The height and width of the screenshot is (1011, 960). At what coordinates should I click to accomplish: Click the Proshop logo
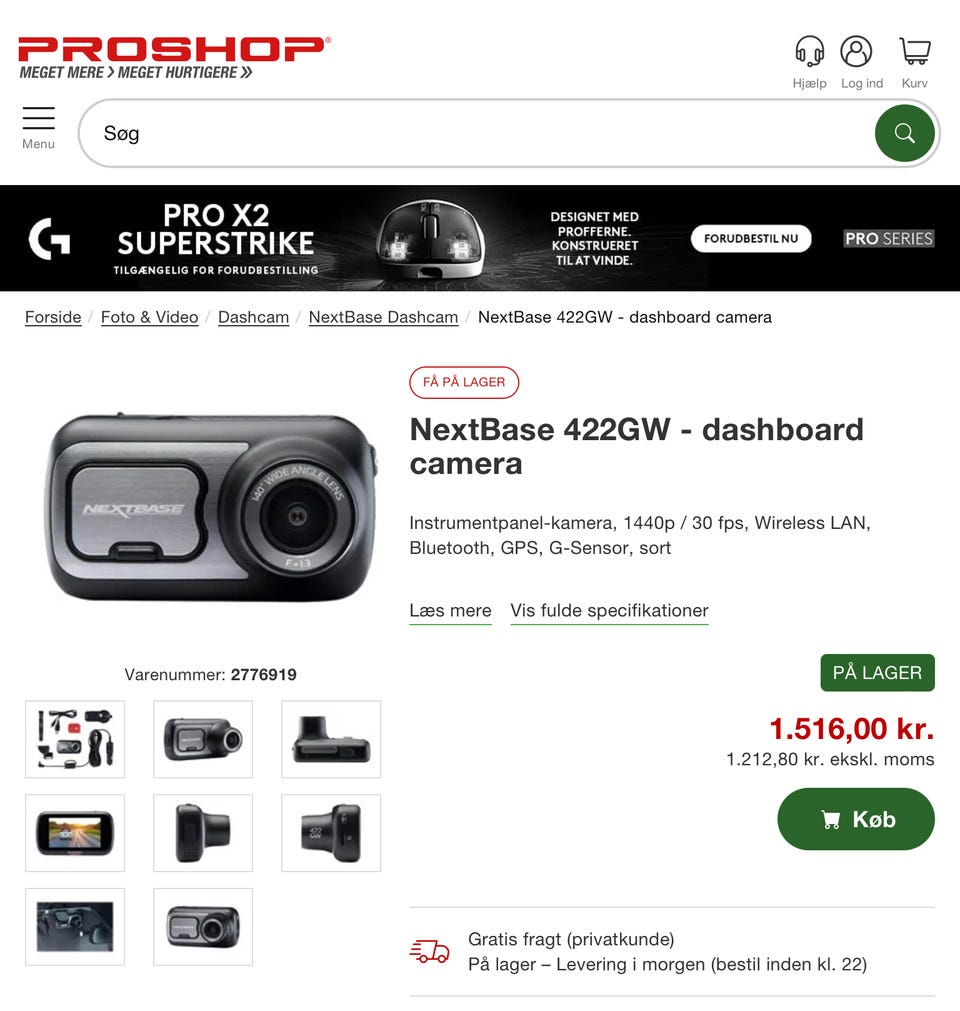[x=174, y=58]
